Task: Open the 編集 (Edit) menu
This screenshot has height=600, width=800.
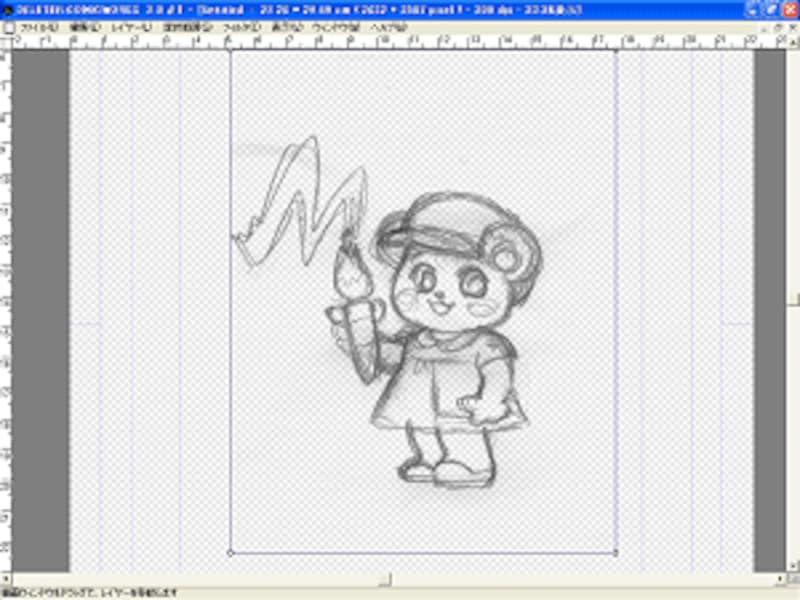Action: (85, 27)
